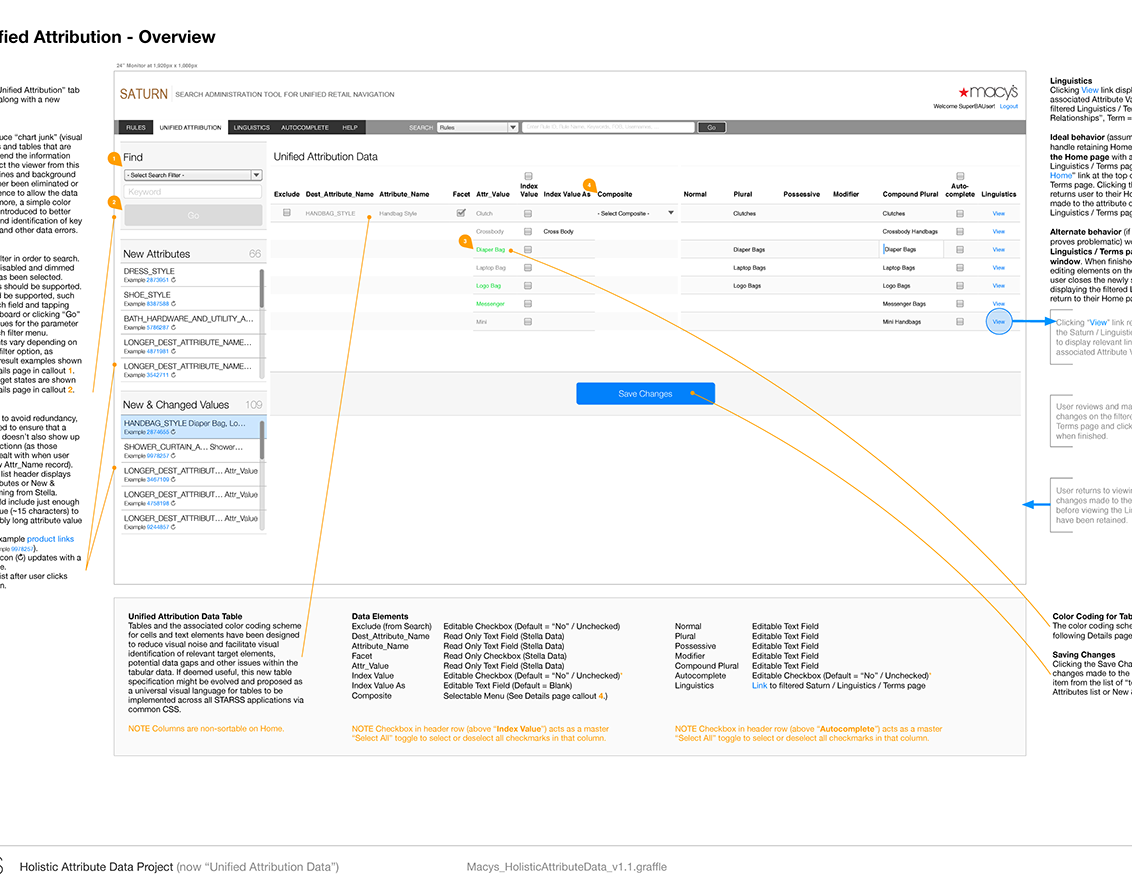
Task: Open the Rules search scope dropdown
Action: [477, 127]
